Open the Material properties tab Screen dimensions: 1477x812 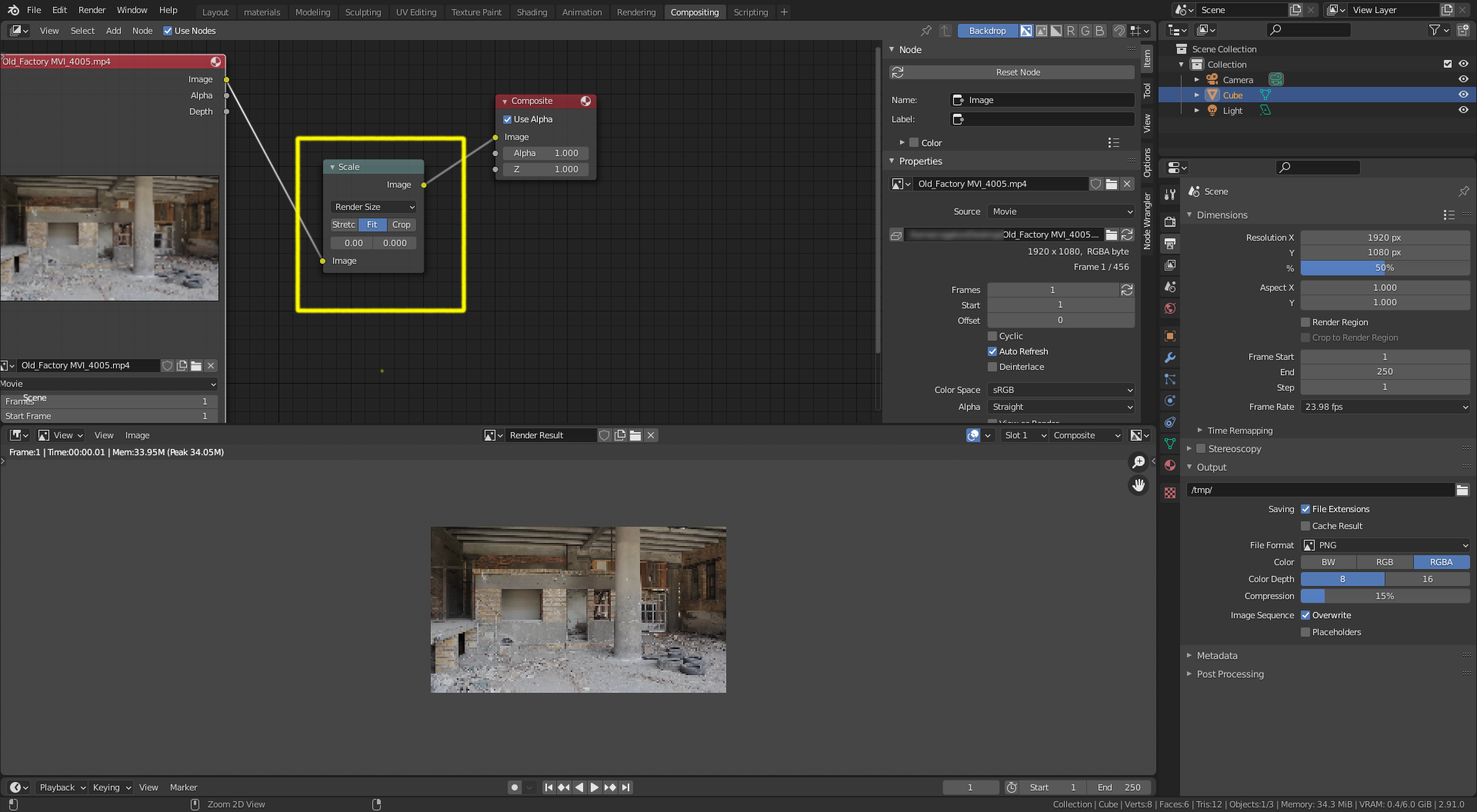coord(1170,465)
